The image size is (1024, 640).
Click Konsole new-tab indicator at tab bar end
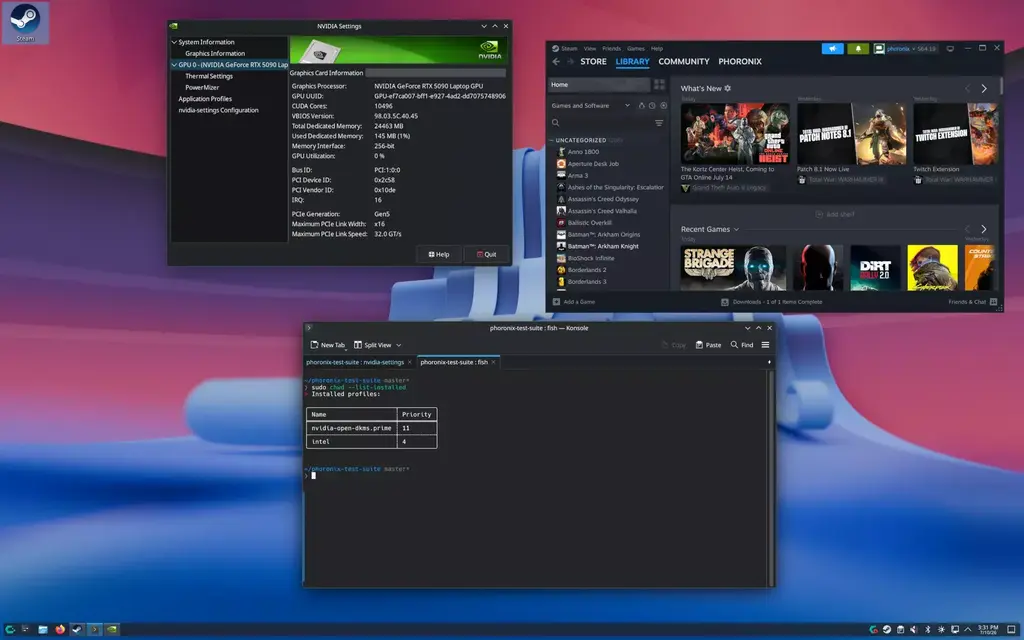pos(769,362)
